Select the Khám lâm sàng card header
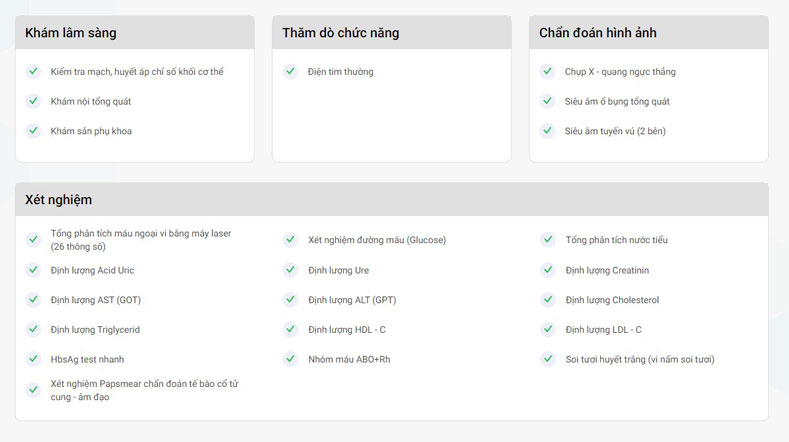 pyautogui.click(x=135, y=33)
